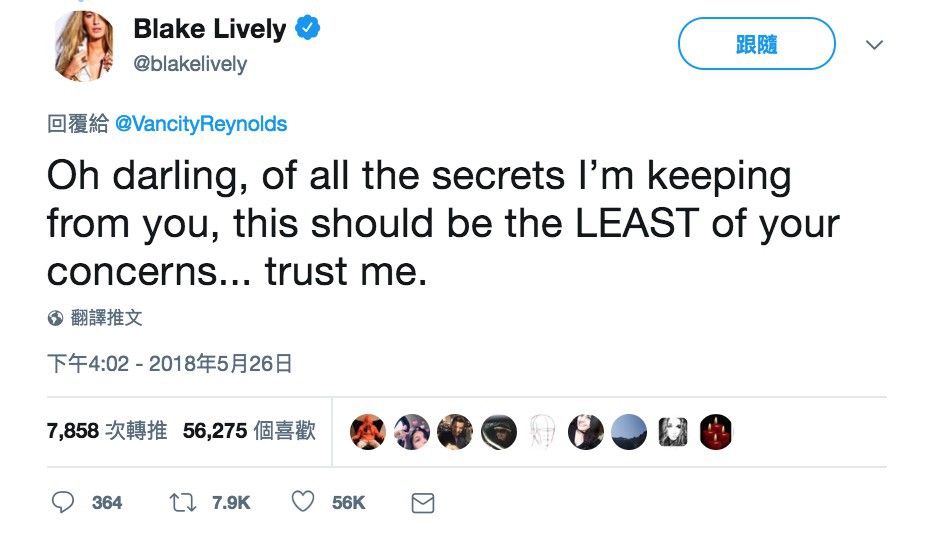The height and width of the screenshot is (553, 942).
Task: Click the mountain landscape liker avatar
Action: tap(629, 432)
